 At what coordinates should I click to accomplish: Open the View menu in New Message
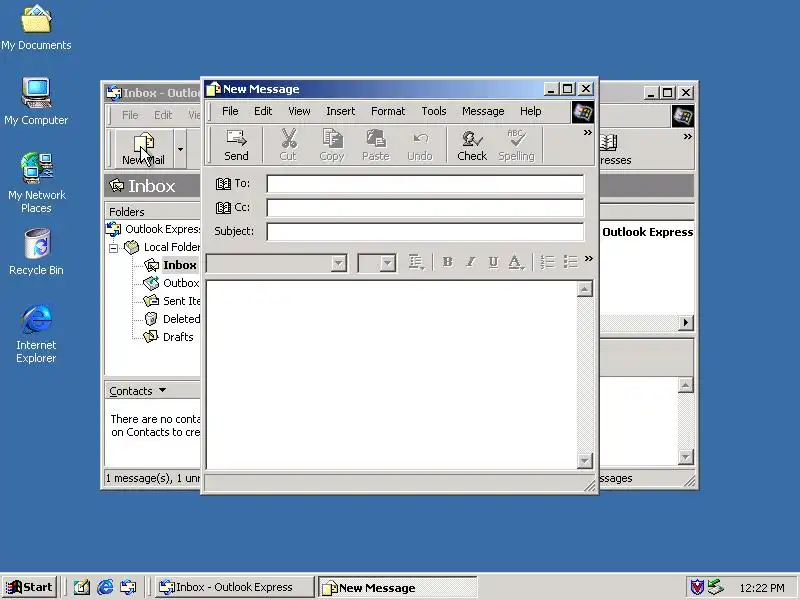pos(299,111)
